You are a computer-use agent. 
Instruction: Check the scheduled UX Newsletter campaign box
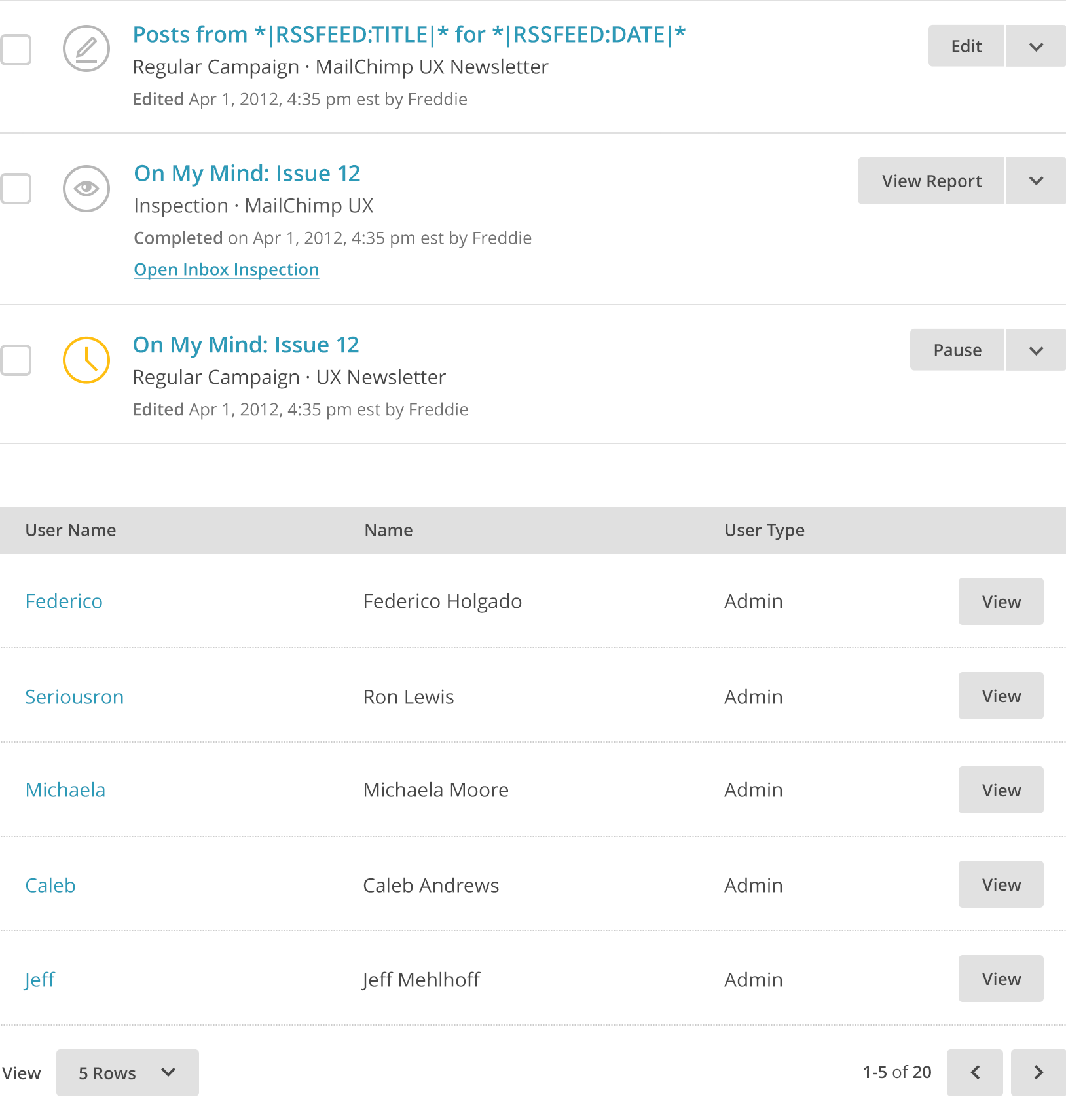pyautogui.click(x=15, y=360)
